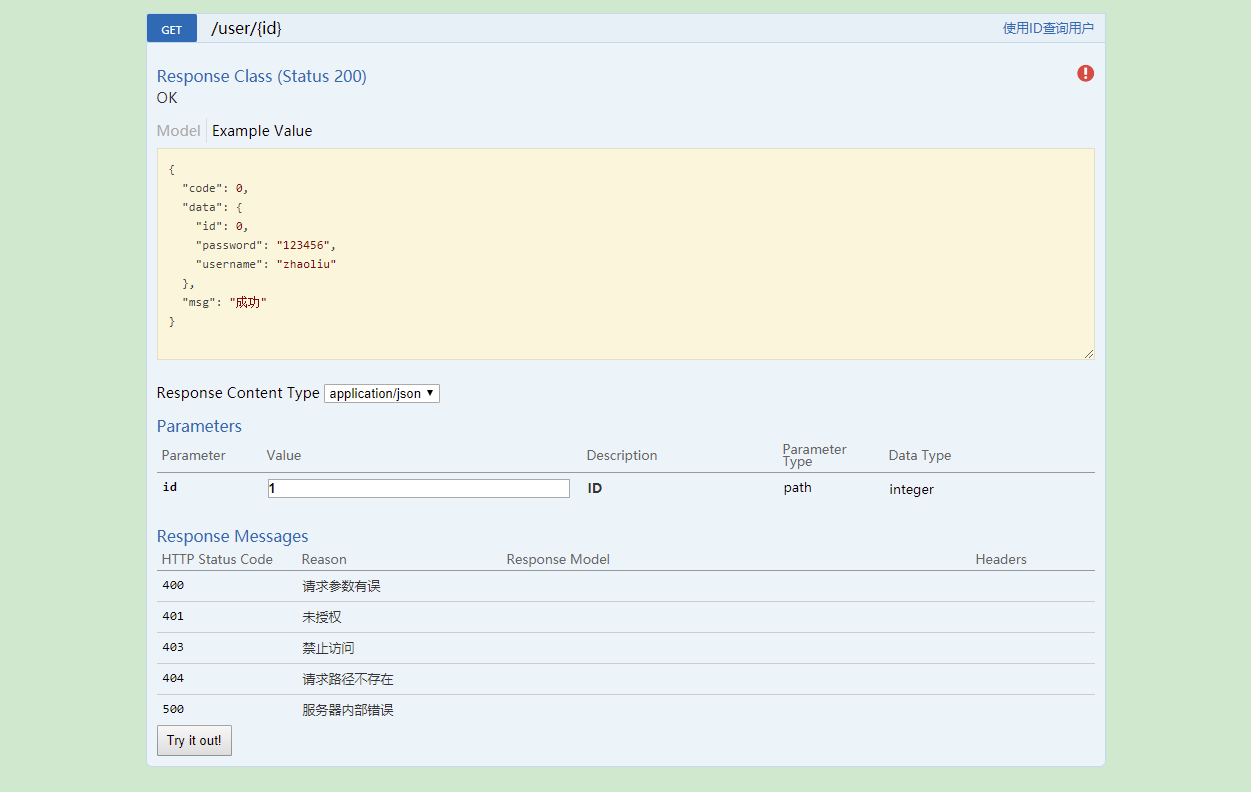Click the 403 status code cell
The width and height of the screenshot is (1251, 792).
coord(173,647)
